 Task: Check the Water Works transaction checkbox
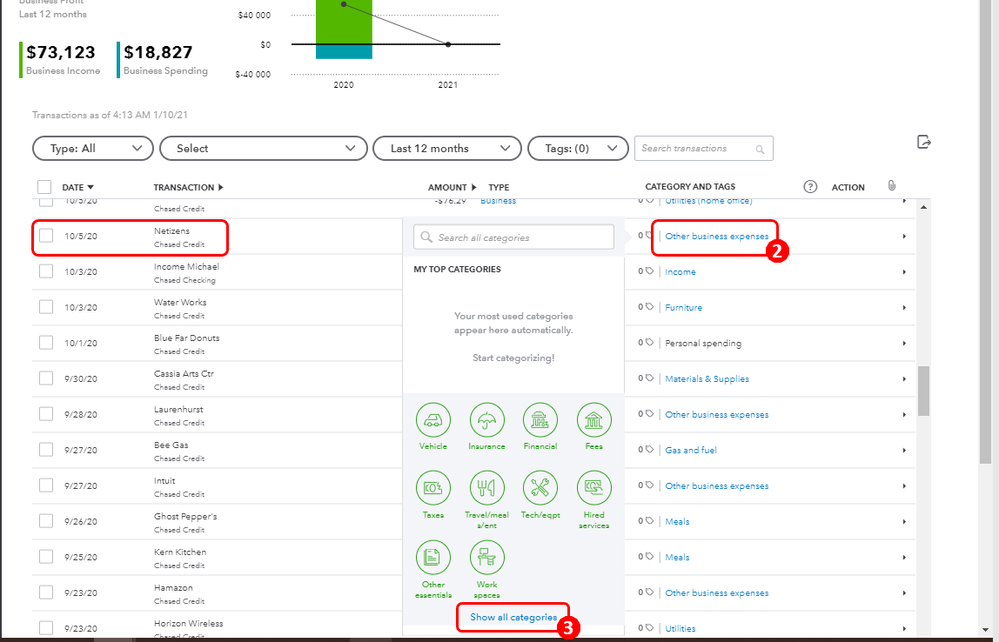[46, 307]
